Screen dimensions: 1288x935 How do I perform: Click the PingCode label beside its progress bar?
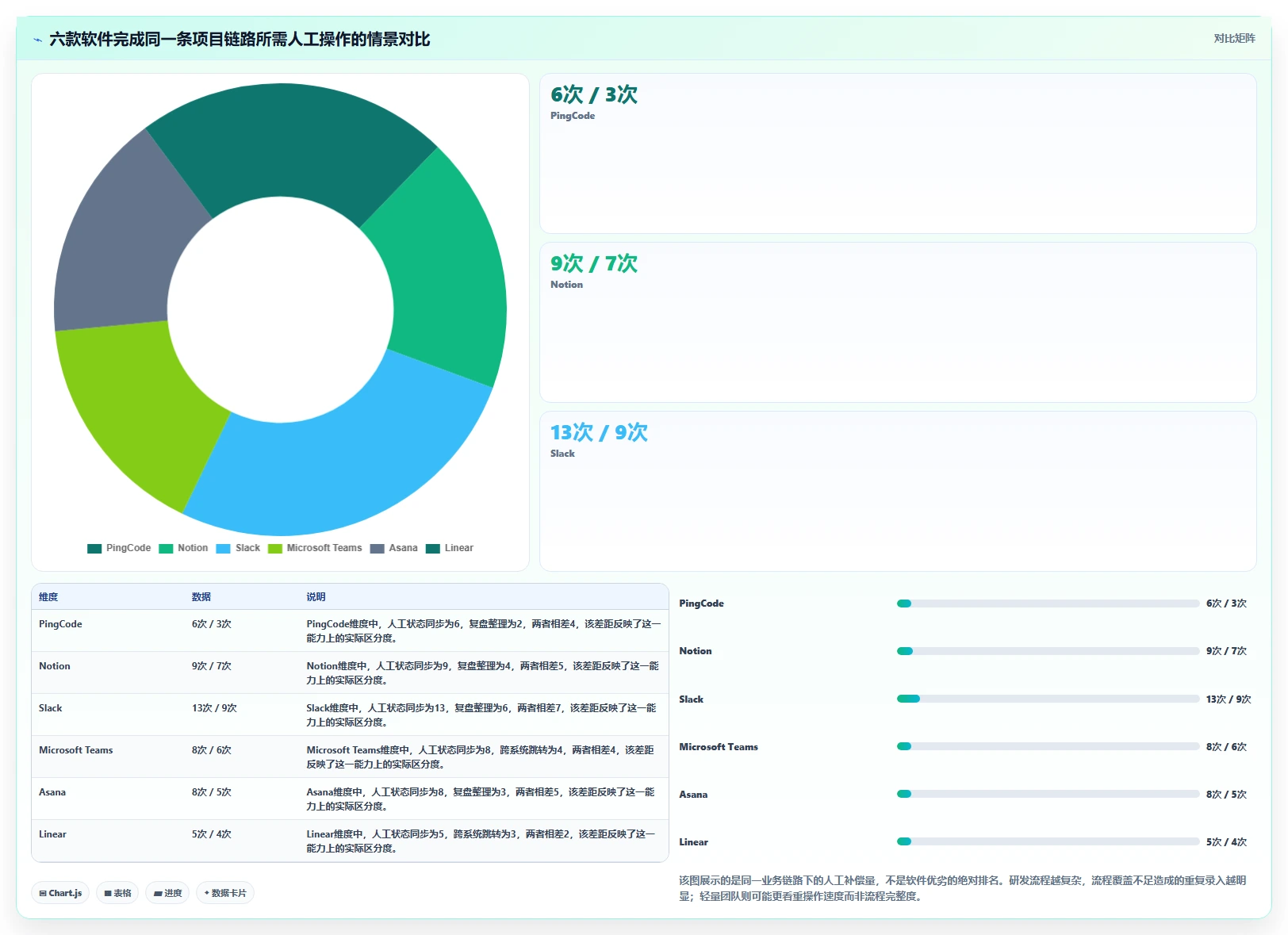coord(701,604)
